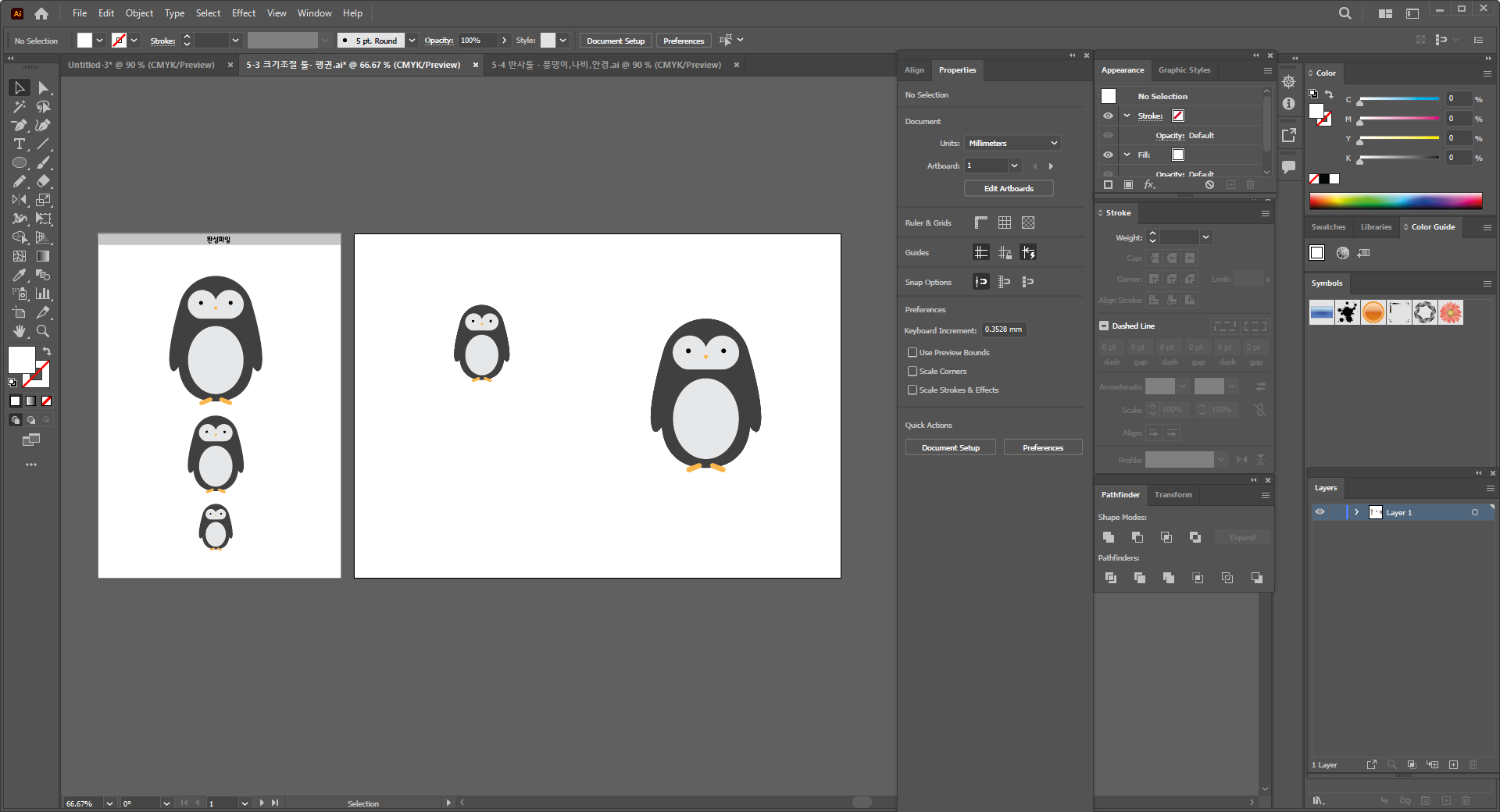Select the Scale tool
Screen dimensions: 1500x812
(44, 201)
